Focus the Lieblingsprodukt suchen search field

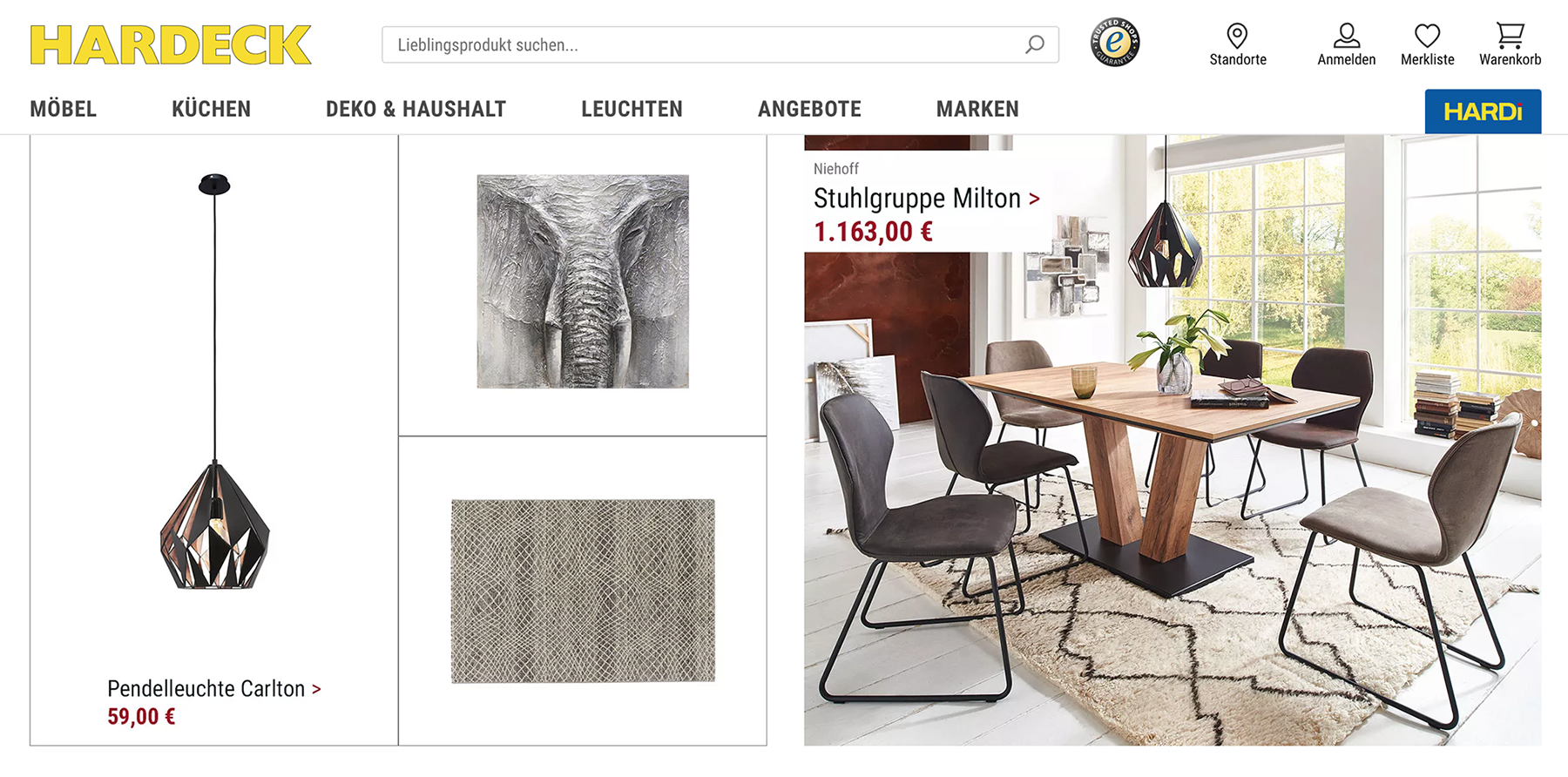(720, 44)
